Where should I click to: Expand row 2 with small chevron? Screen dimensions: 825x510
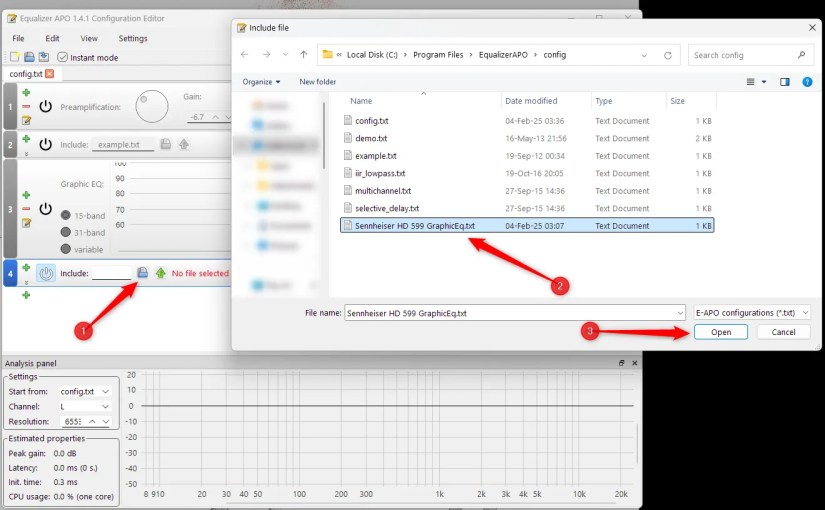coord(26,154)
